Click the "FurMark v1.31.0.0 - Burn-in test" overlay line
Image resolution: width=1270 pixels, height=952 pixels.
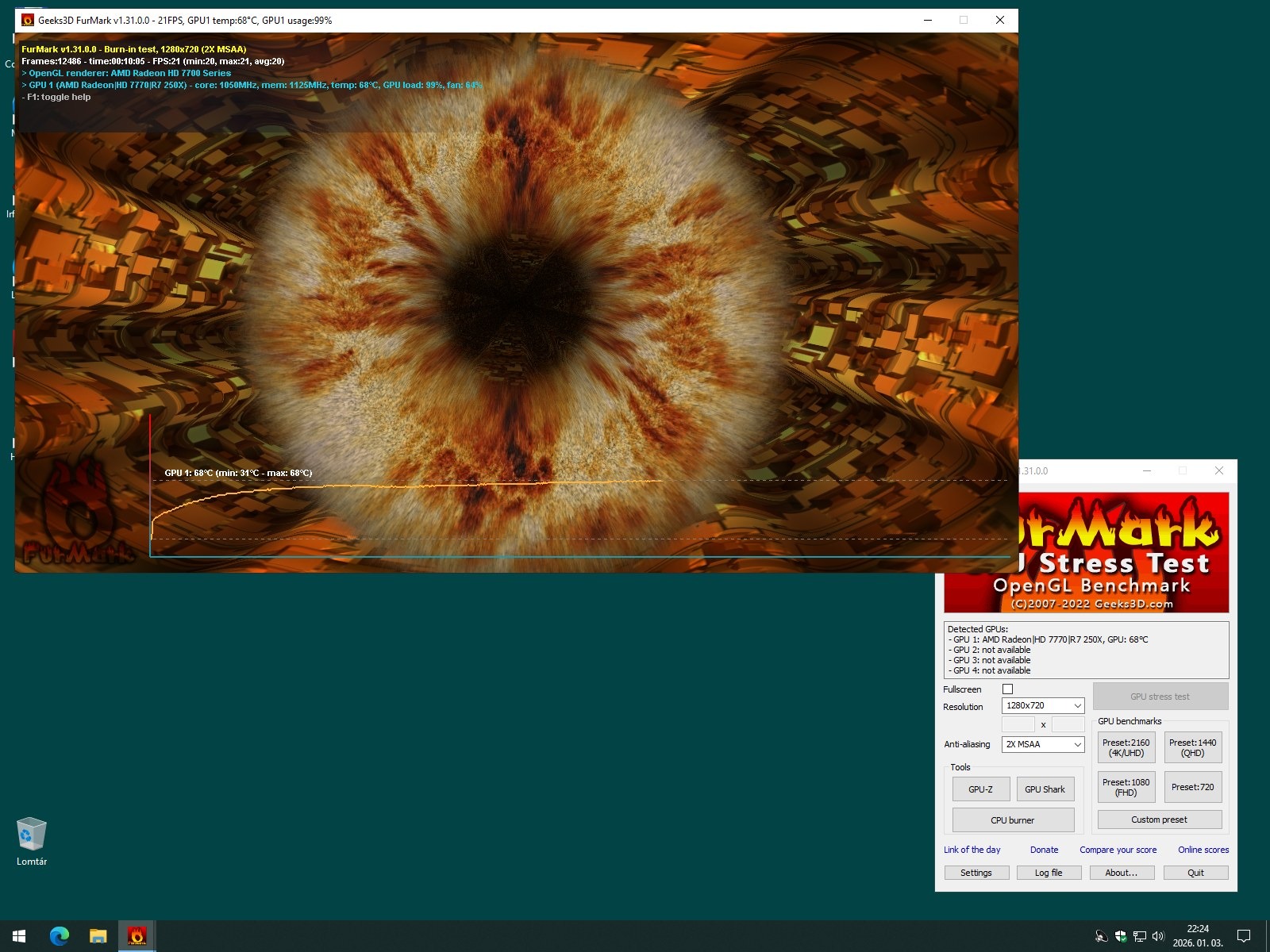coord(134,49)
